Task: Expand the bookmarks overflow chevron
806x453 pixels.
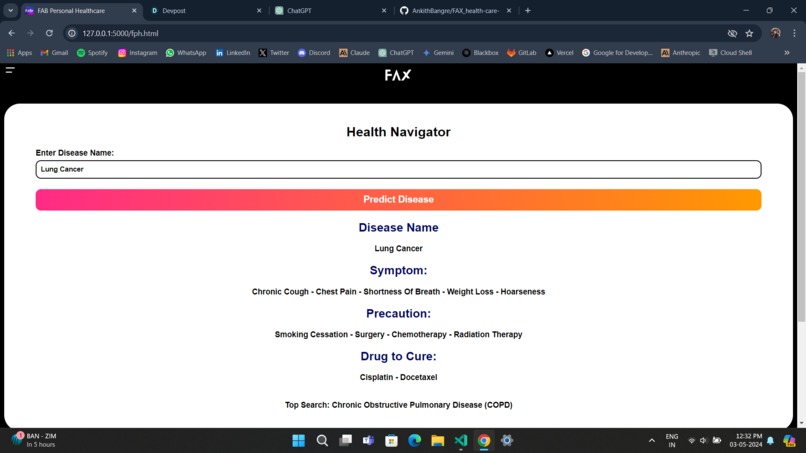Action: click(786, 52)
